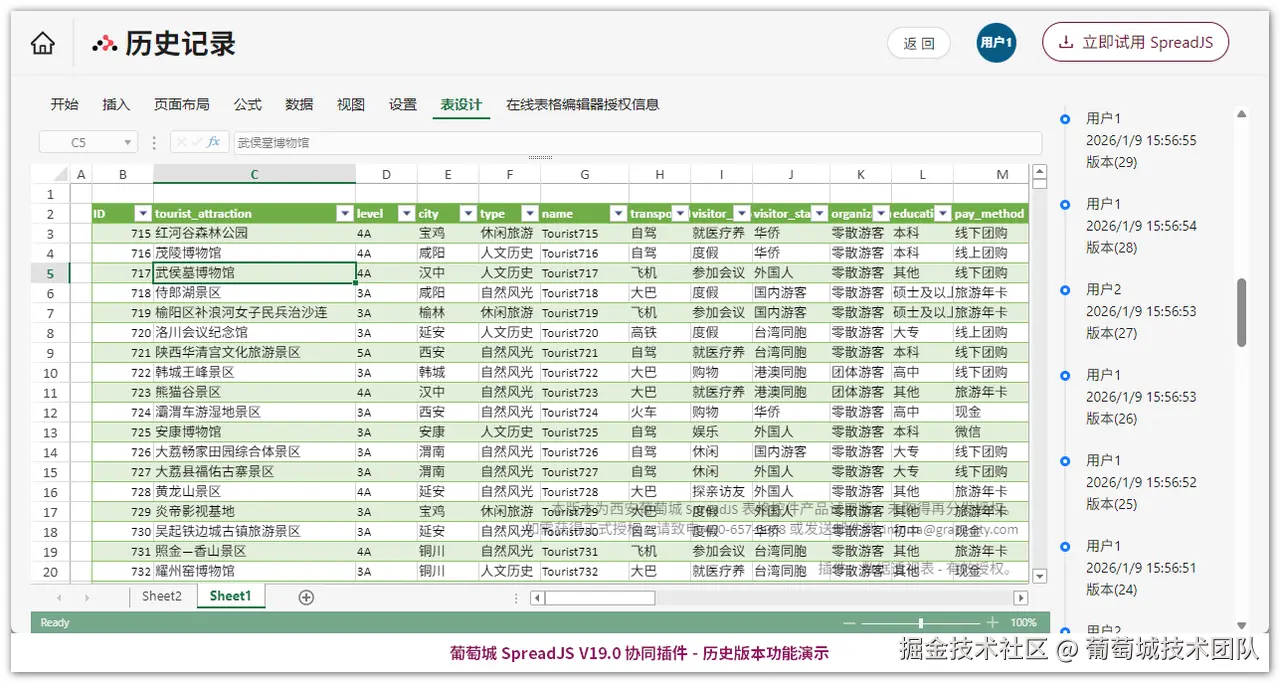Open the 公式 ribbon tab
The width and height of the screenshot is (1280, 683).
248,104
